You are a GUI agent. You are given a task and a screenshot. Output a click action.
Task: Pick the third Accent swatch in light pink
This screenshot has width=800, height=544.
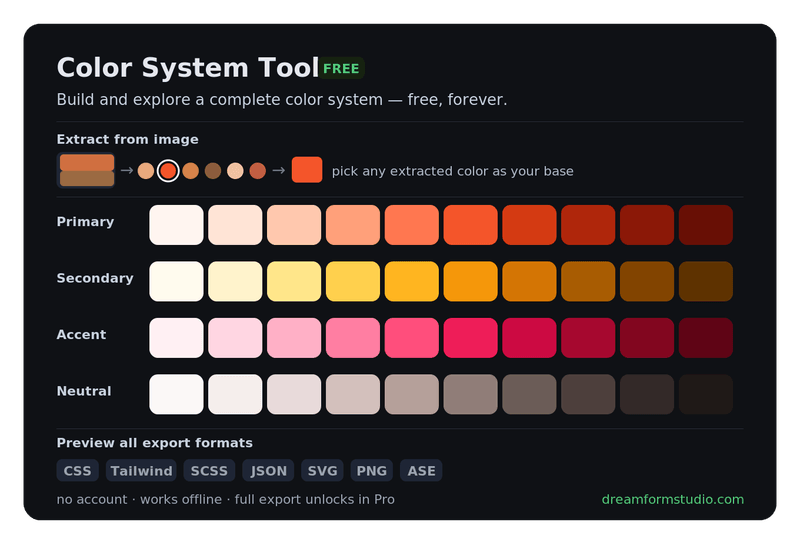(294, 338)
